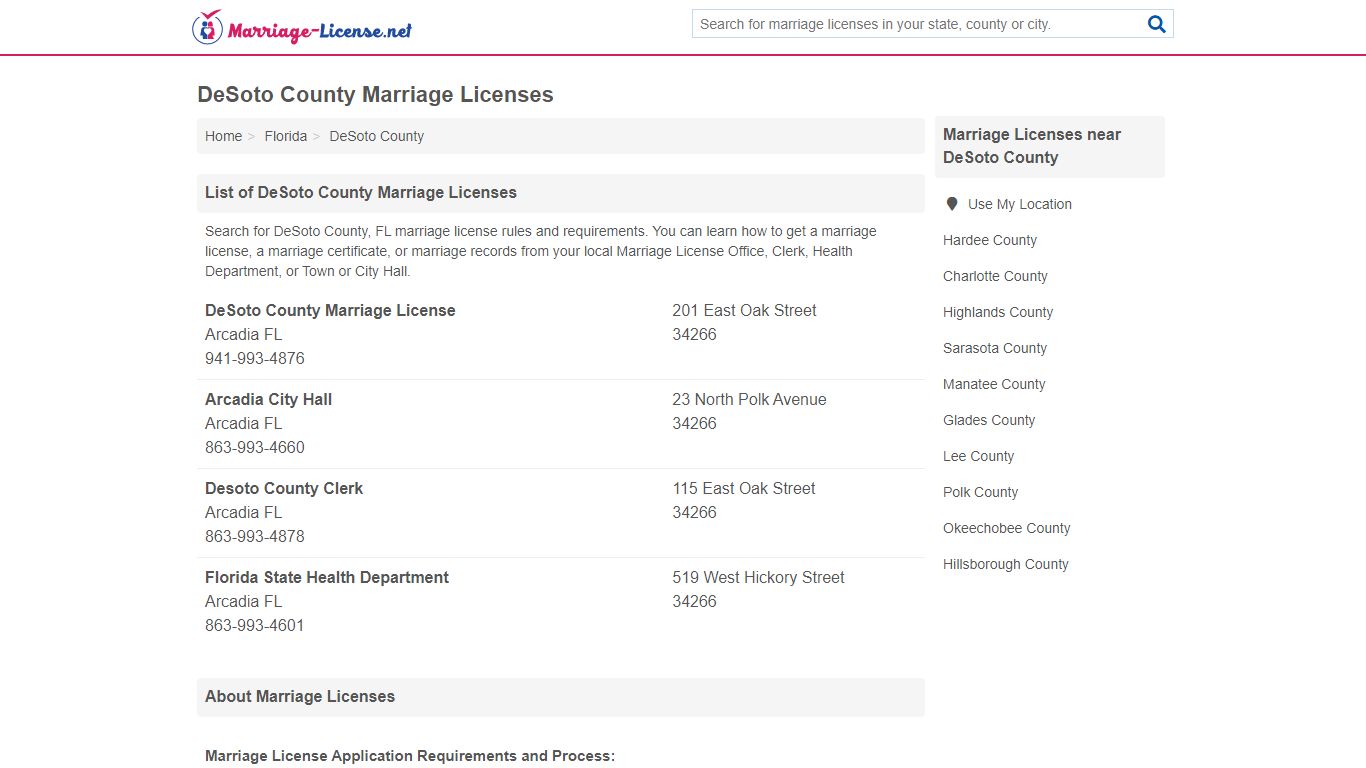Click phone number 941-993-4876
This screenshot has width=1366, height=768.
click(x=255, y=359)
